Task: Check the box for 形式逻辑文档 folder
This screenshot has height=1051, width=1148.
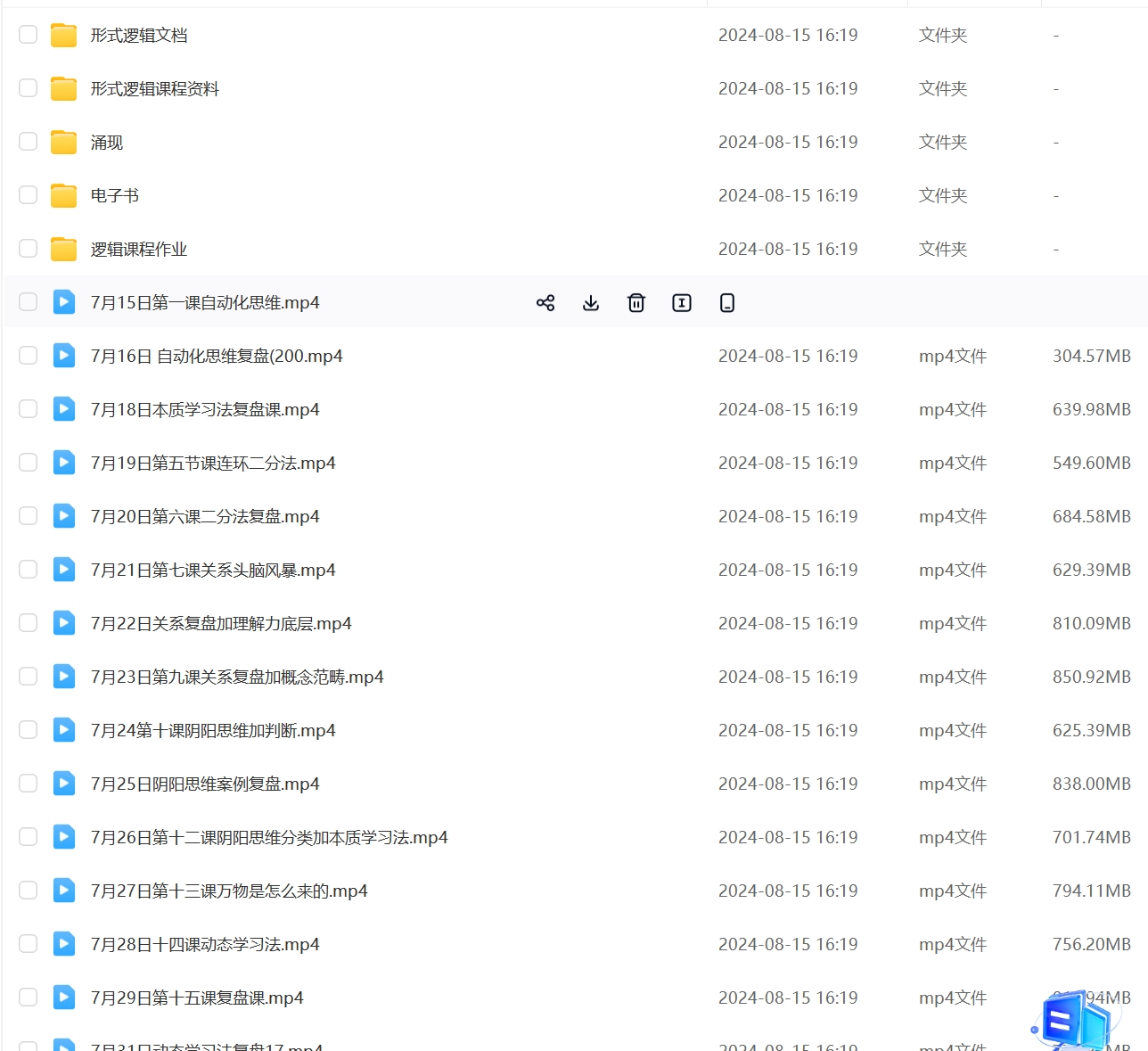Action: pyautogui.click(x=29, y=35)
